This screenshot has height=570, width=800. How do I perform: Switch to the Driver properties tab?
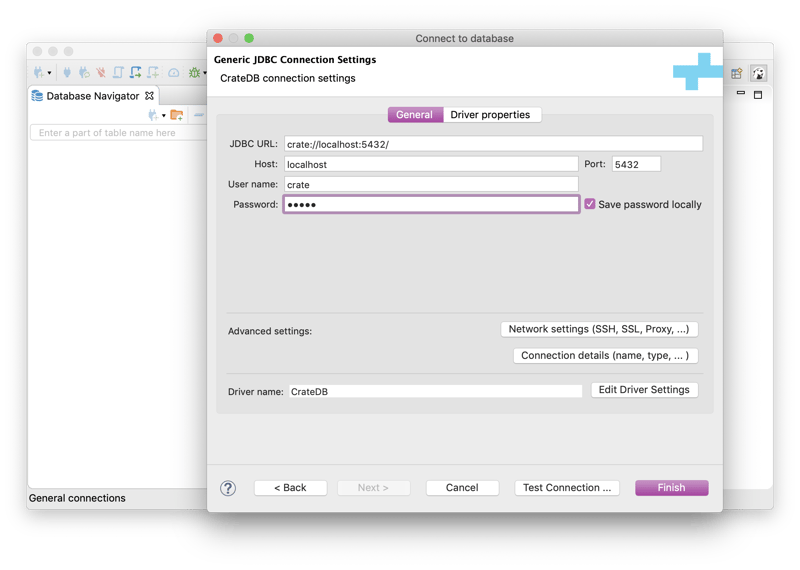(490, 115)
